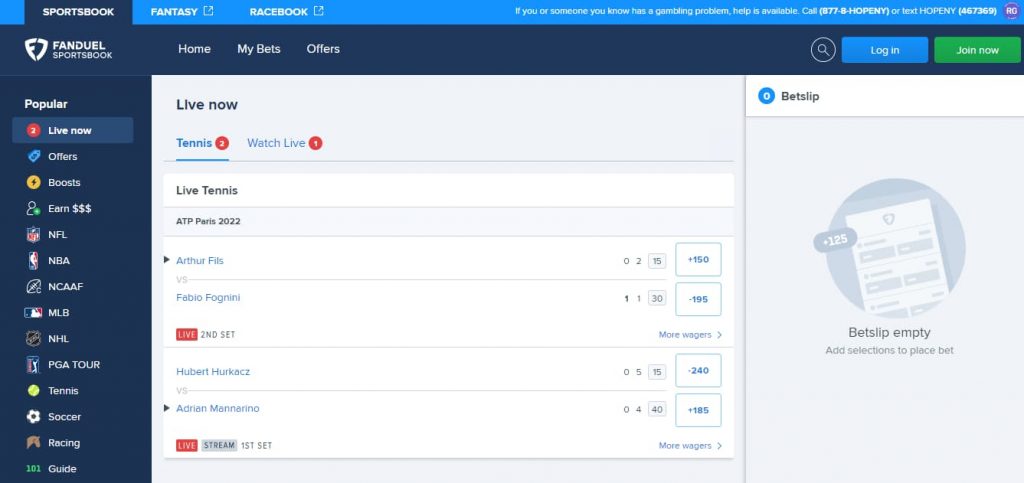Click the Watch Live red count badge
1024x483 pixels.
(x=315, y=144)
